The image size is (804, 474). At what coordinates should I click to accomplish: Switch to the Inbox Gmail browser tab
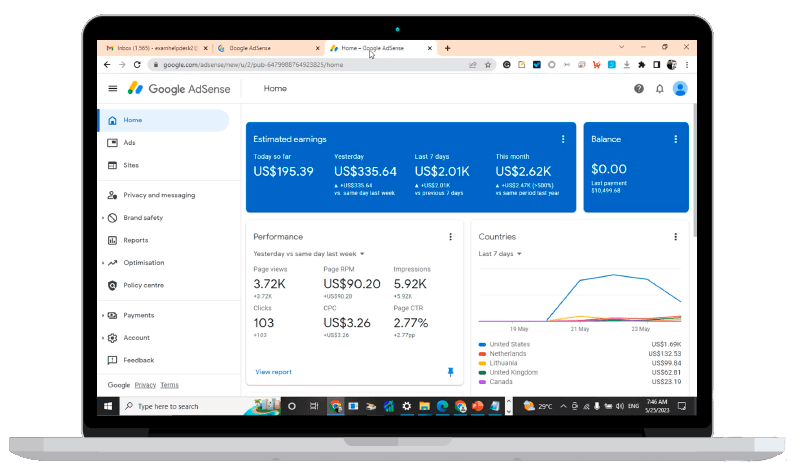(x=150, y=48)
